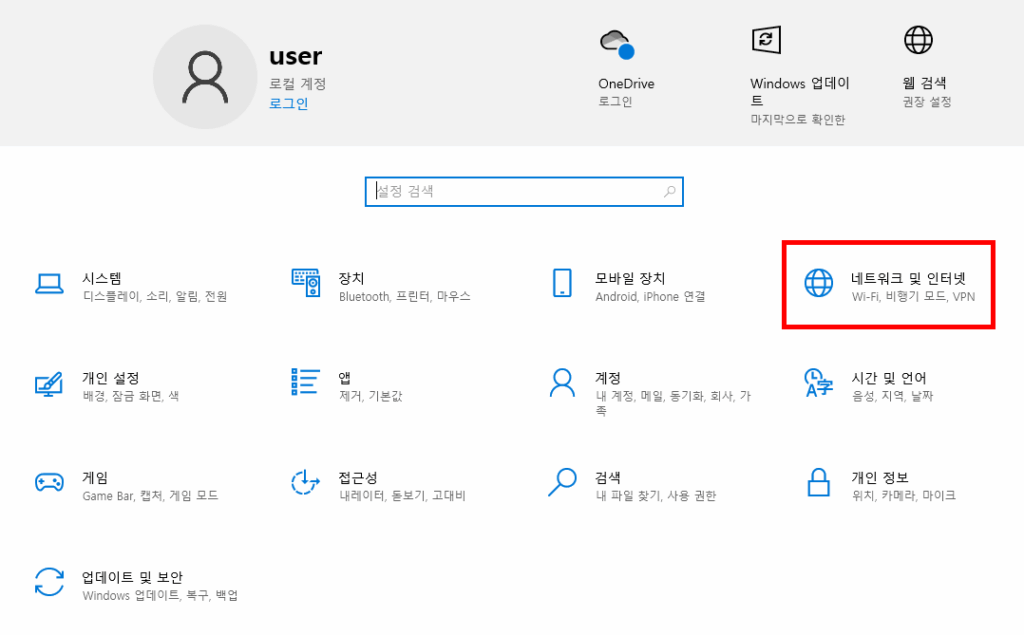Click the Accounts (계정) person icon
The height and width of the screenshot is (635, 1024).
[x=562, y=382]
